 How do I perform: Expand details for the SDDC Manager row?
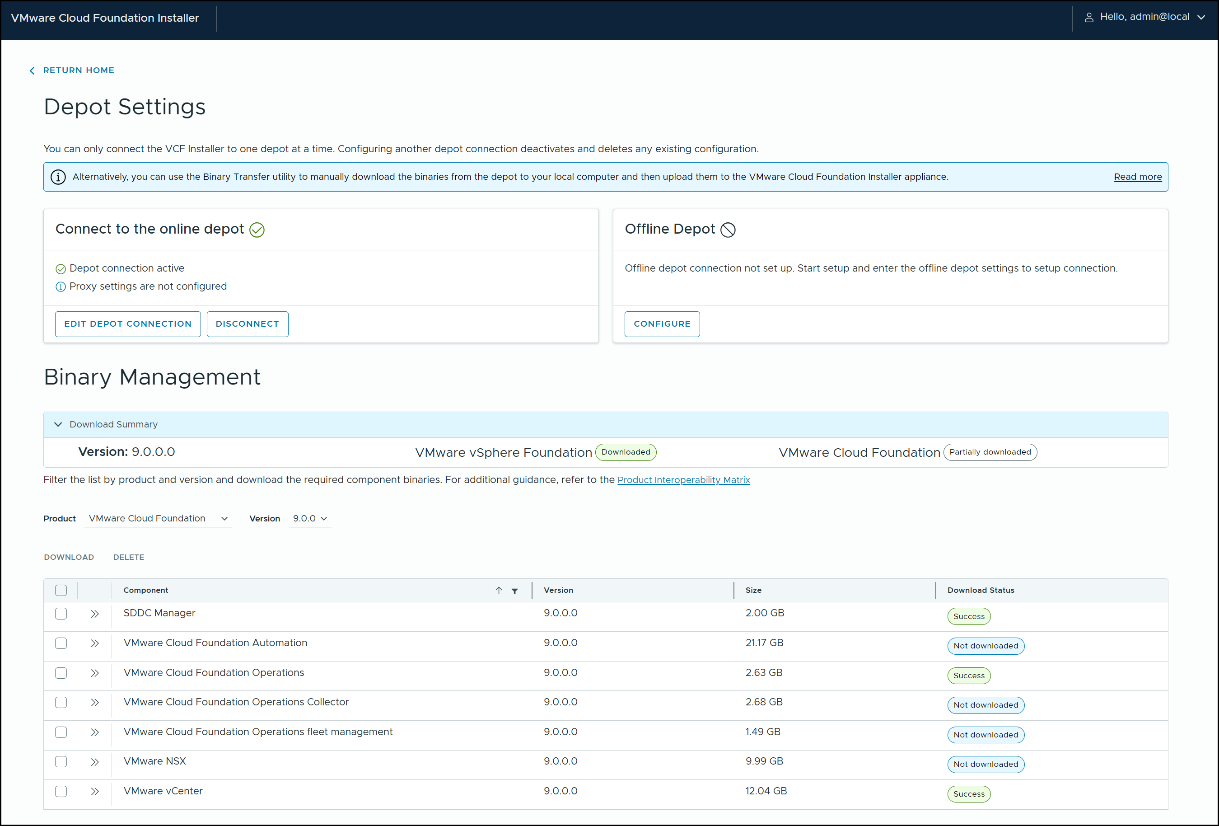click(95, 614)
